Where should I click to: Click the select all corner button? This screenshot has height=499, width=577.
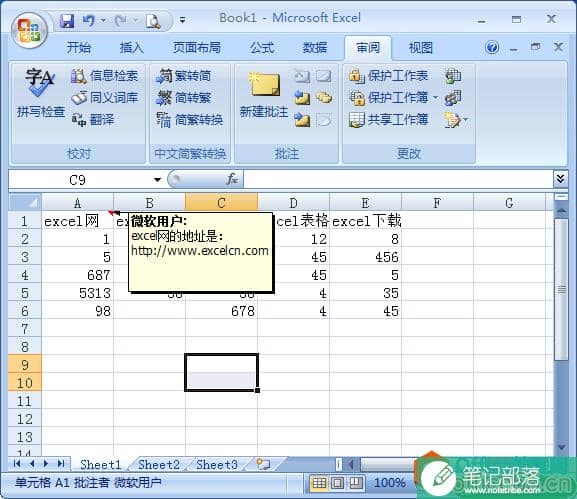tap(25, 203)
